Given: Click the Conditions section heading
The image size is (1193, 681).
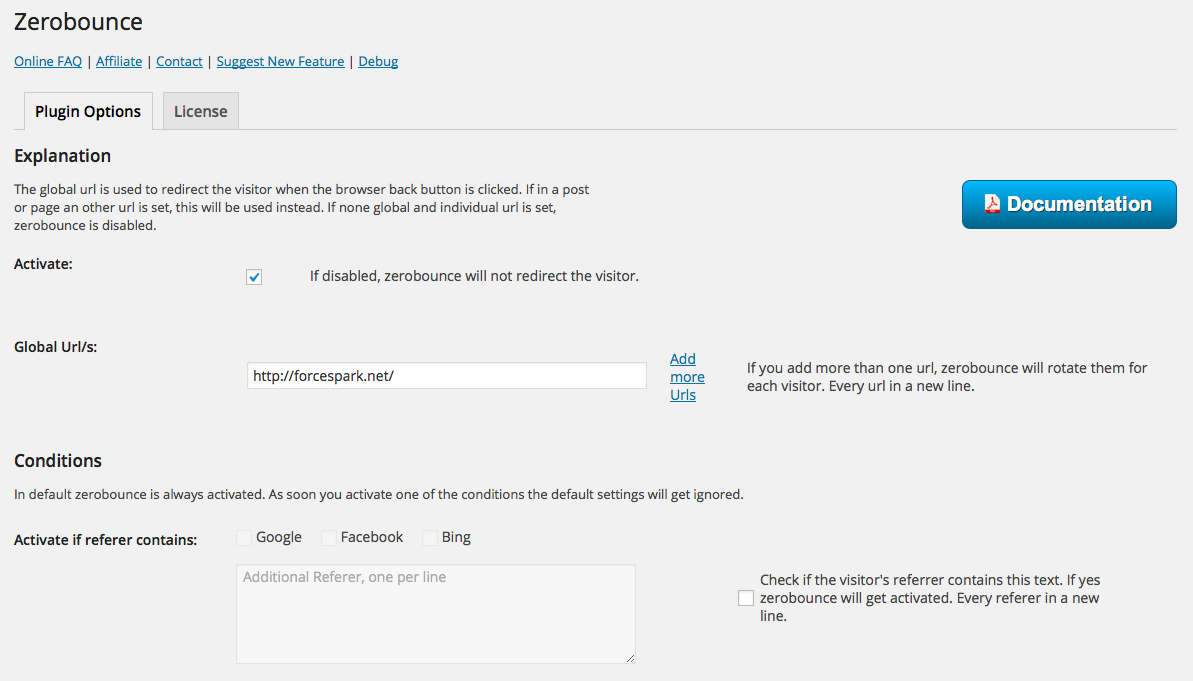Looking at the screenshot, I should coord(58,461).
